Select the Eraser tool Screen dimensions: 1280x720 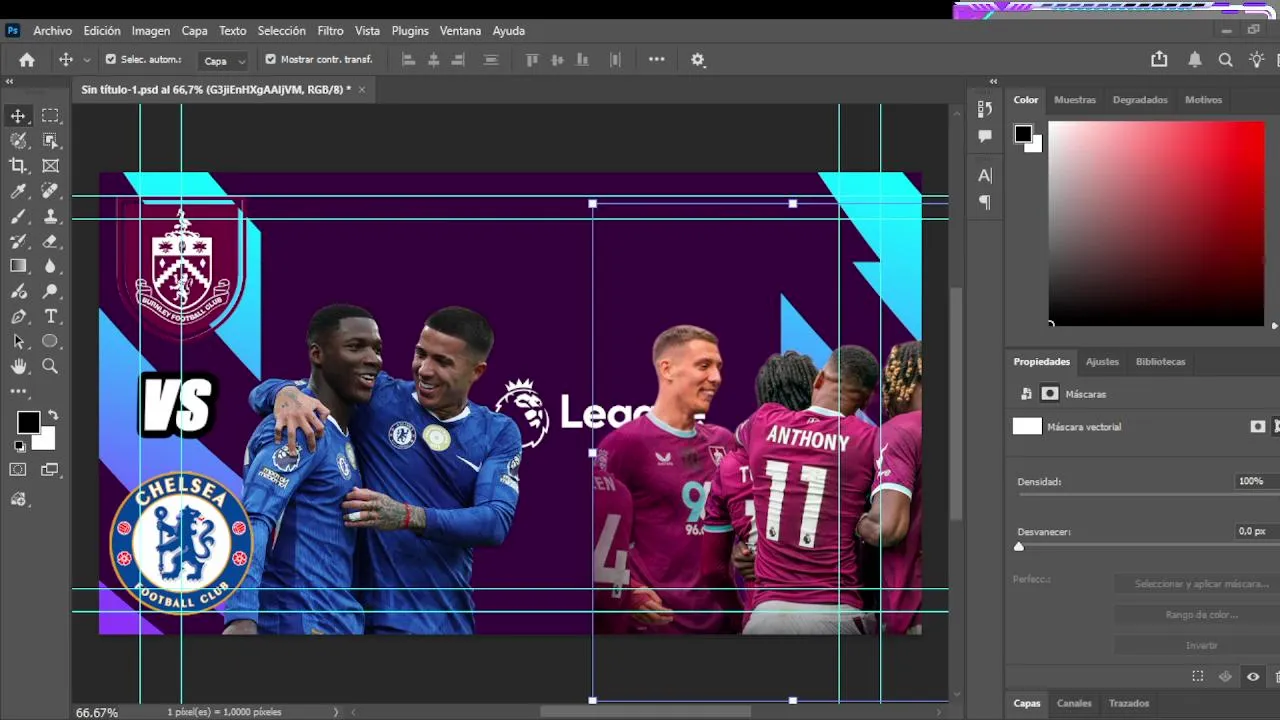[x=50, y=241]
